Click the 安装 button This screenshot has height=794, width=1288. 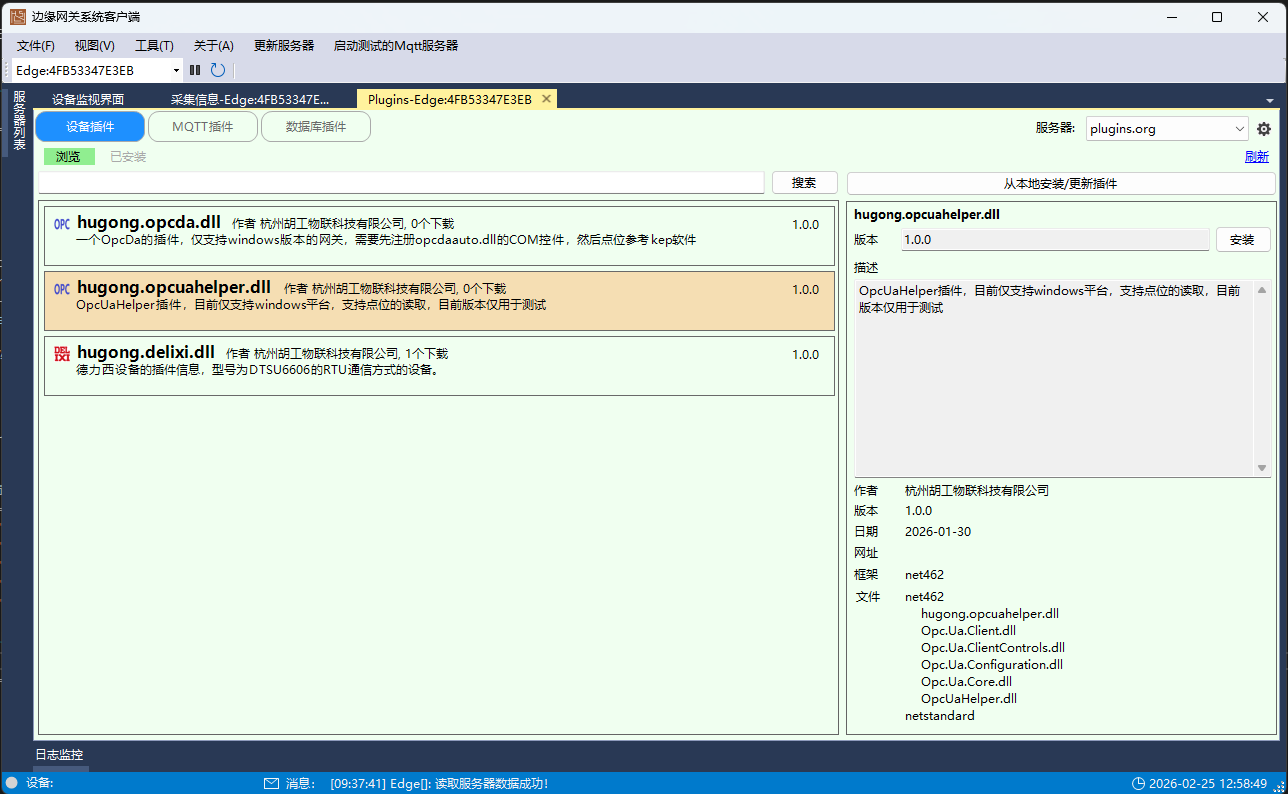pyautogui.click(x=1242, y=240)
